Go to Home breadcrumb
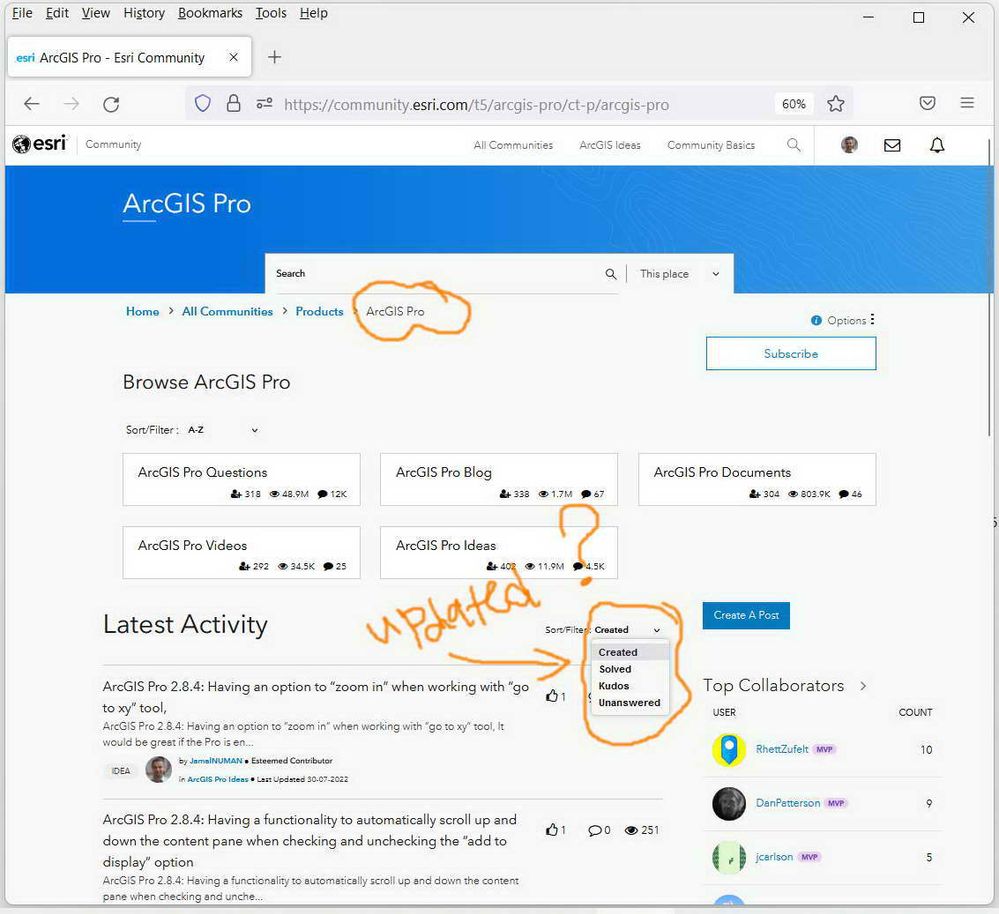 pos(142,311)
